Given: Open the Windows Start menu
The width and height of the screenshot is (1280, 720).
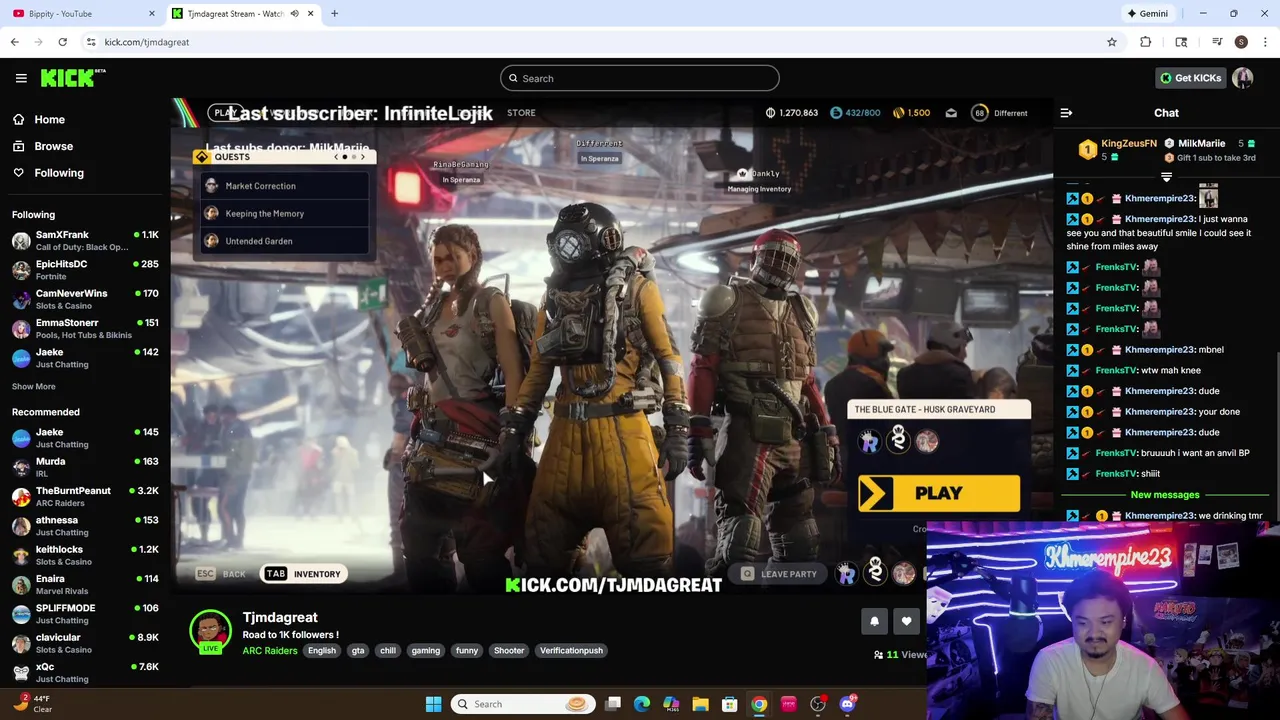Looking at the screenshot, I should (433, 704).
